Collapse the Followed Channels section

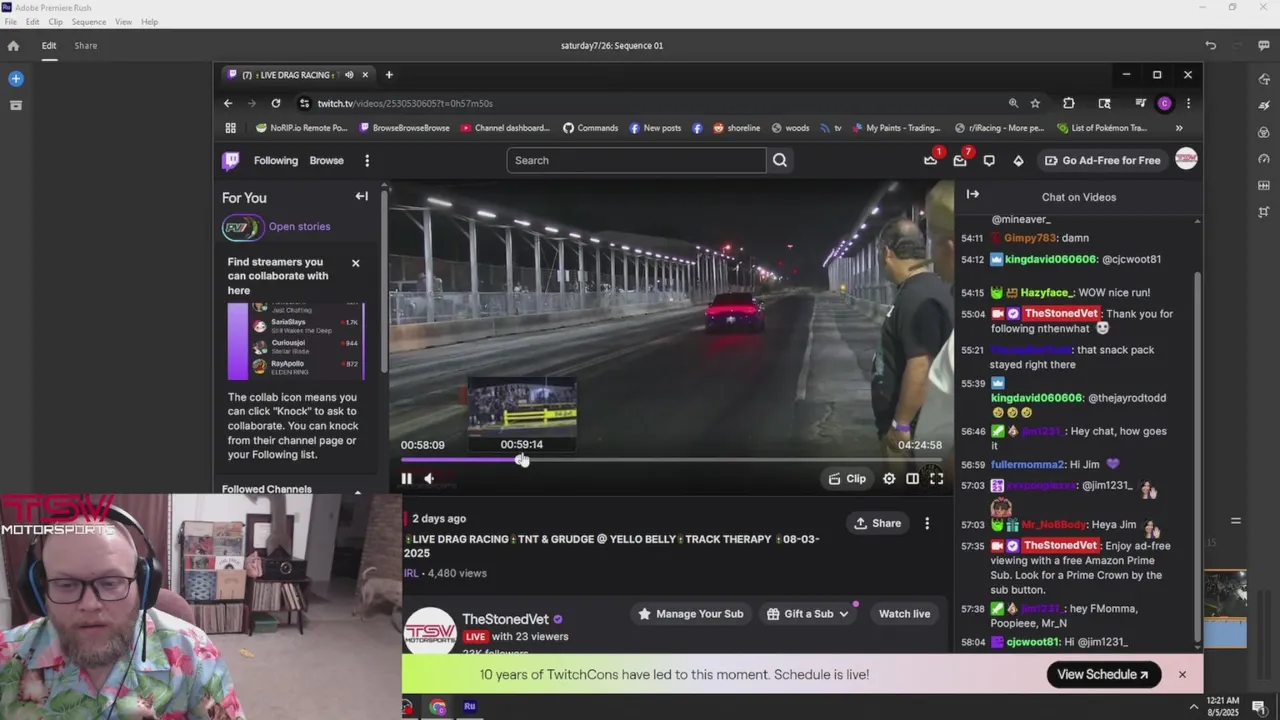(x=357, y=490)
